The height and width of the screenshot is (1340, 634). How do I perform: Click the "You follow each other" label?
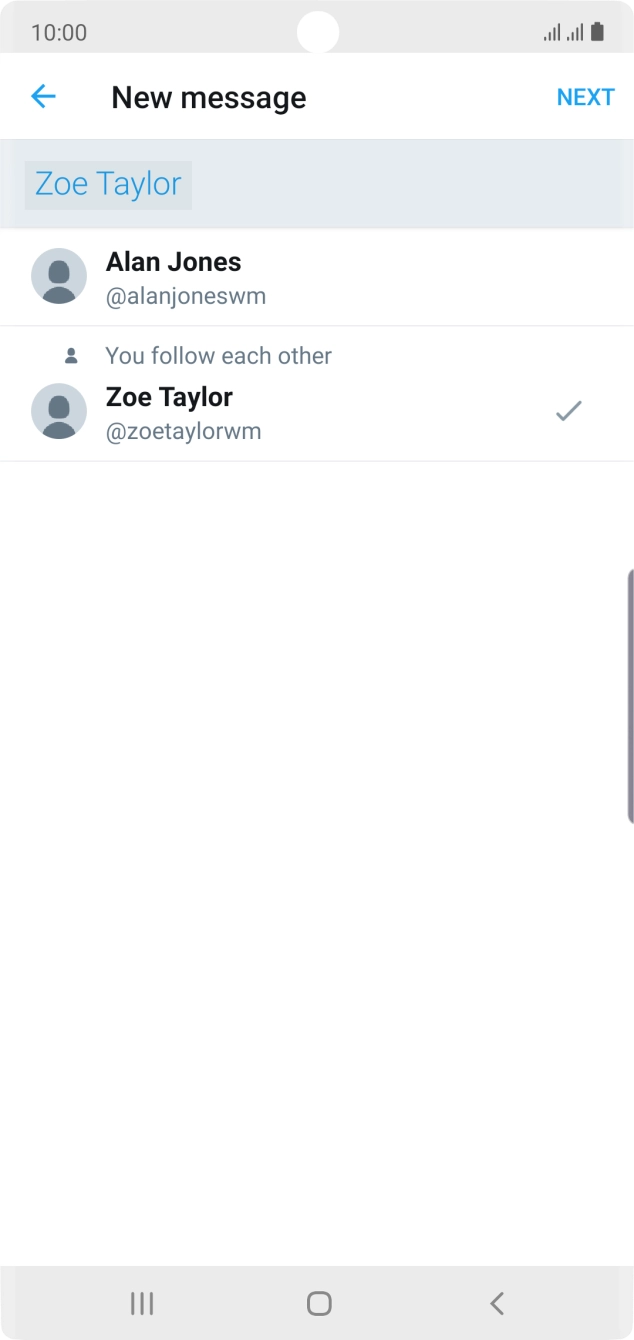coord(218,356)
